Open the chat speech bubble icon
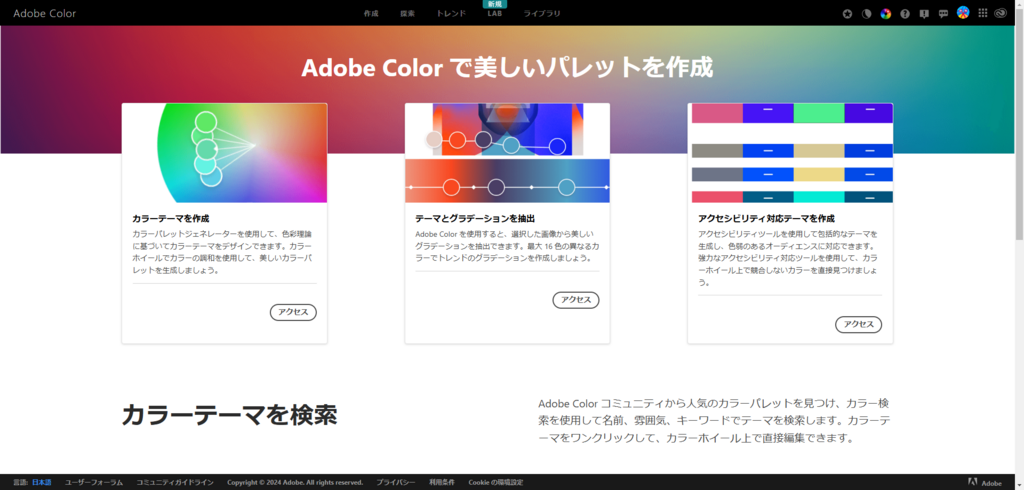The image size is (1024, 490). [x=943, y=14]
